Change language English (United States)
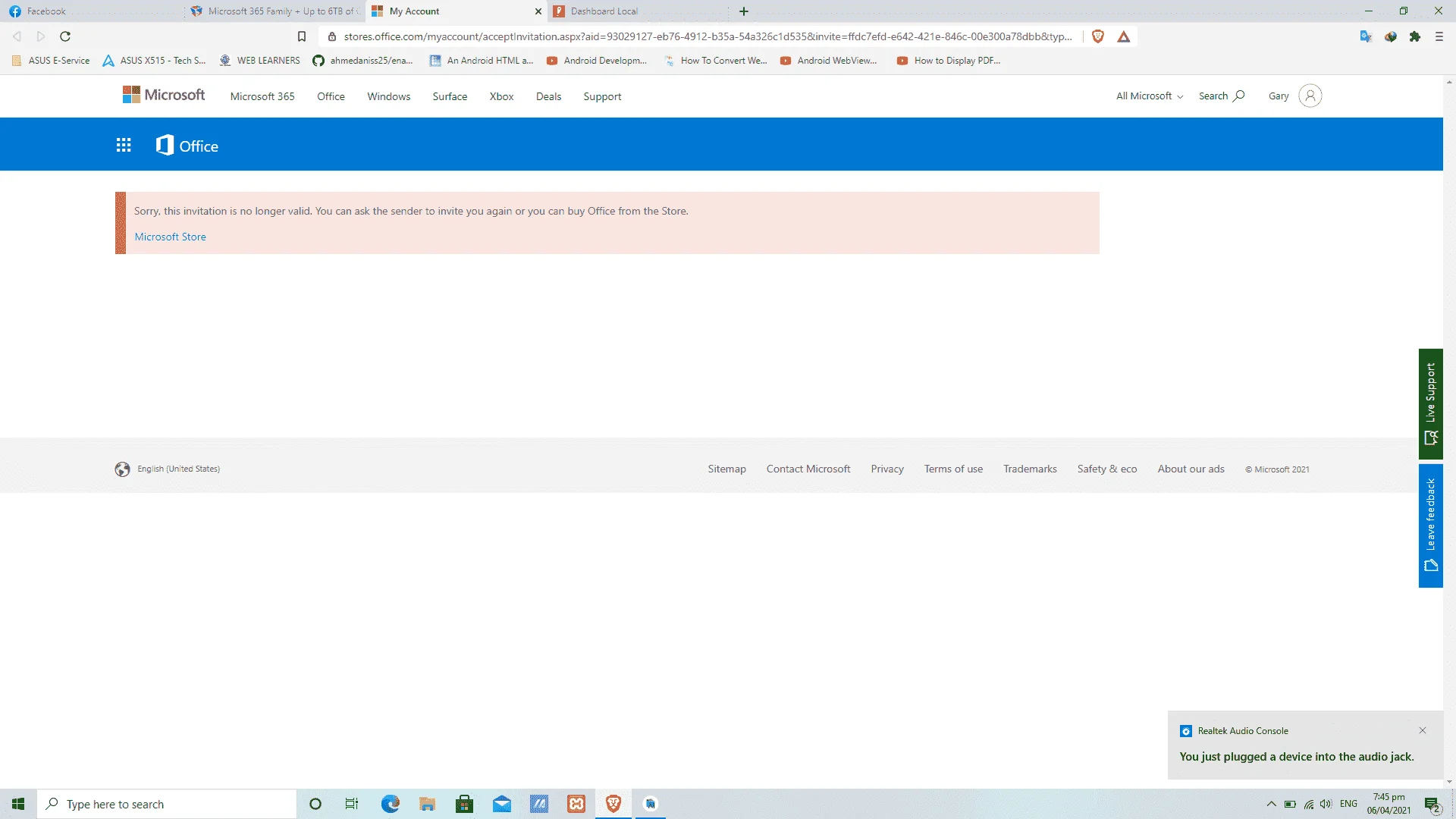 tap(168, 469)
